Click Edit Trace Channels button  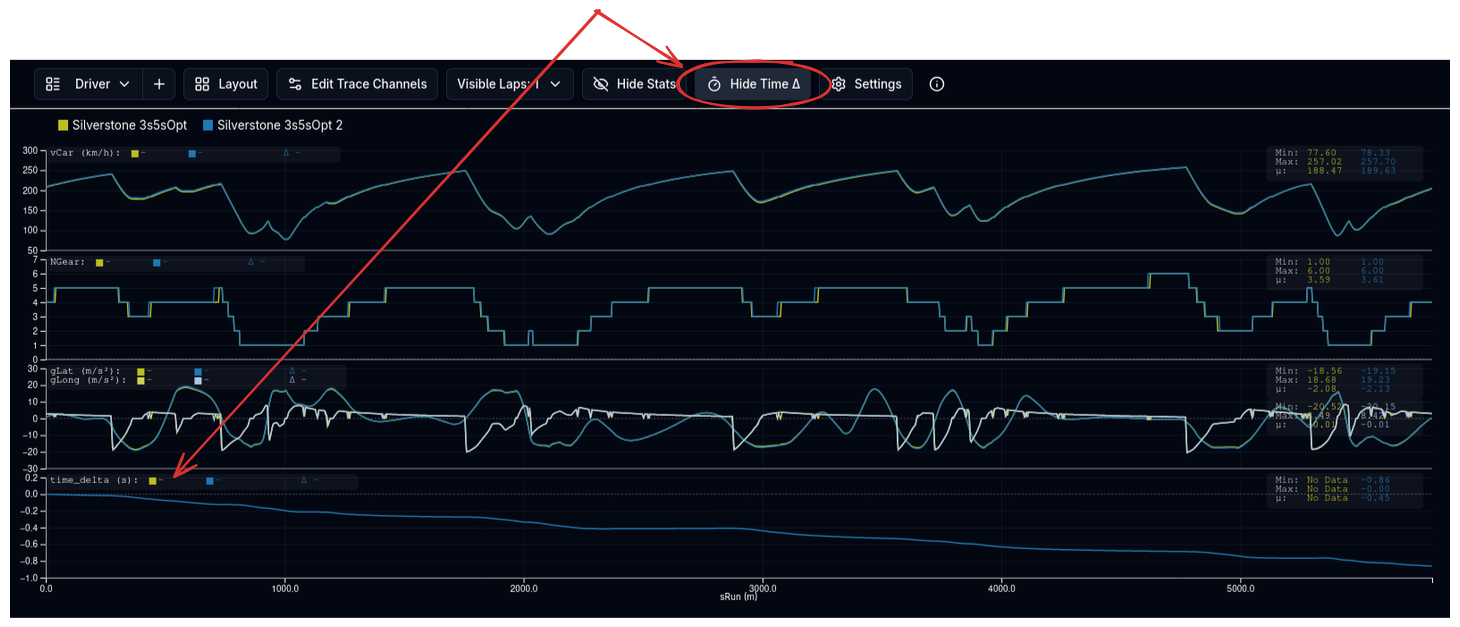357,84
